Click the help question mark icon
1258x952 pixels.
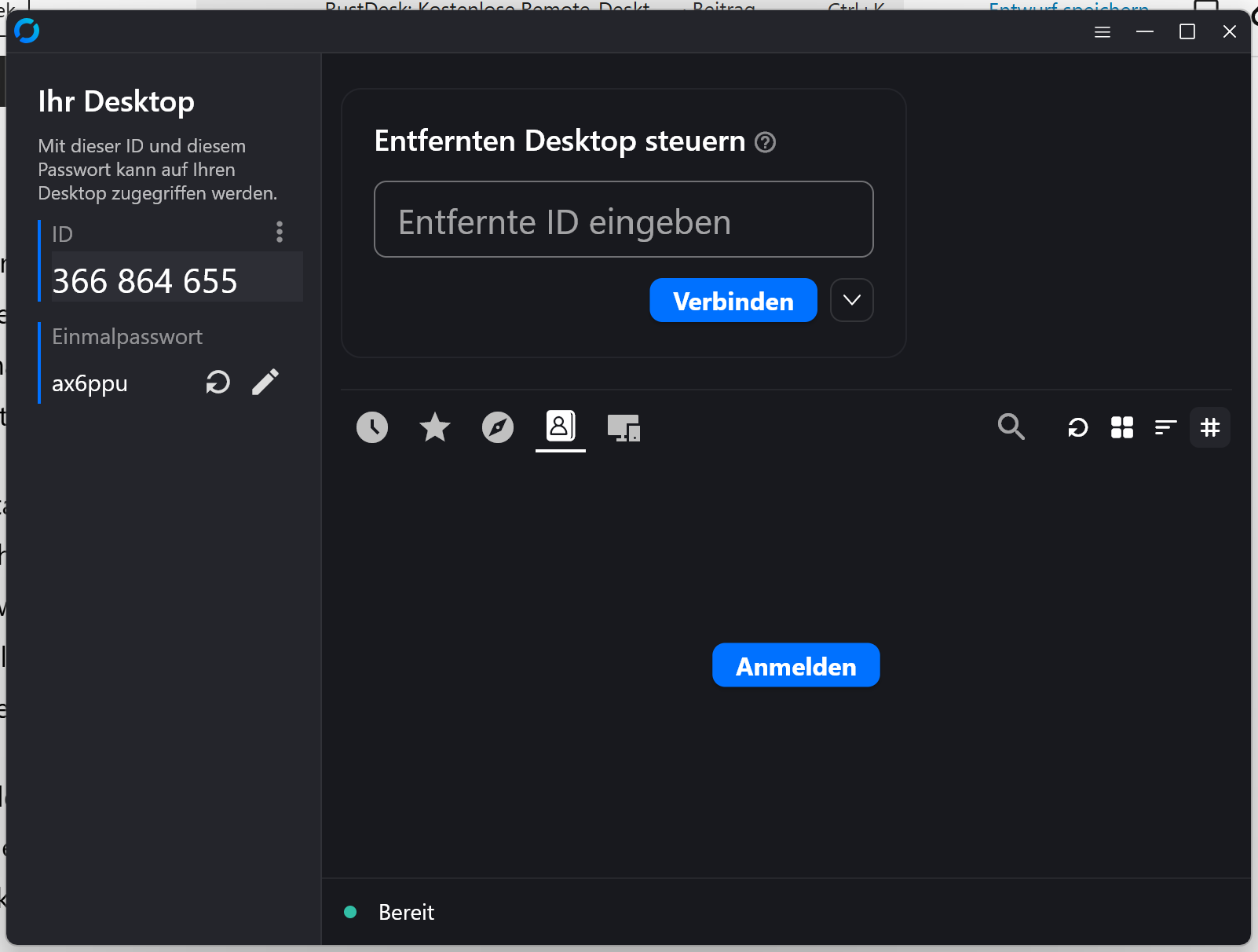(x=765, y=142)
